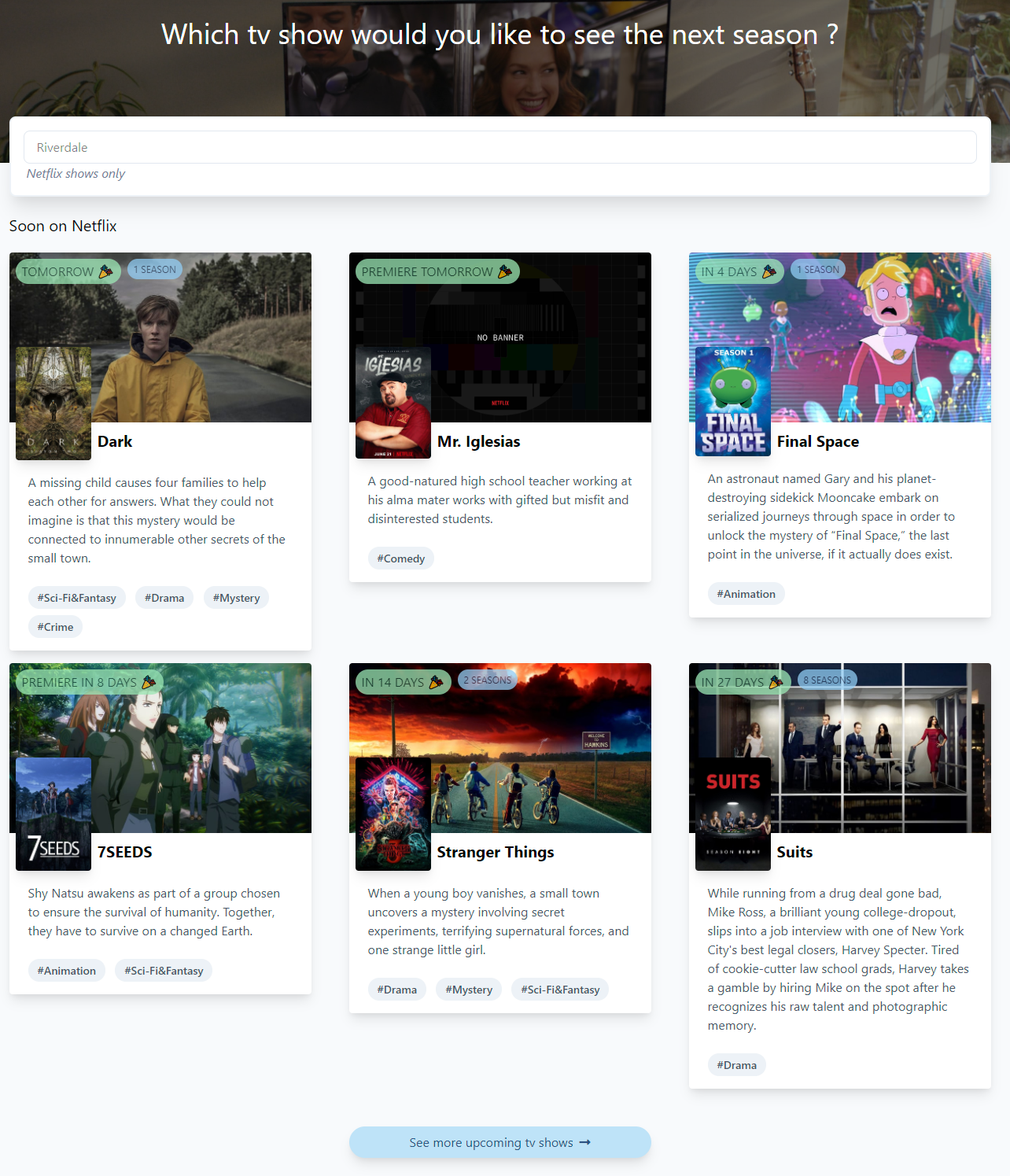Click the Stranger Things show title
The height and width of the screenshot is (1176, 1010).
pyautogui.click(x=496, y=852)
